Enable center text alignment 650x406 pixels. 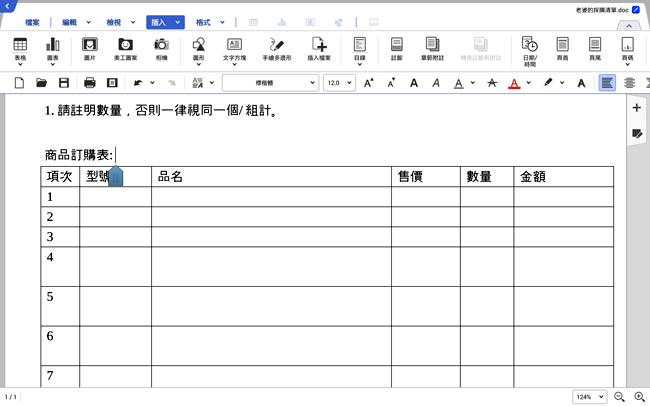[629, 83]
